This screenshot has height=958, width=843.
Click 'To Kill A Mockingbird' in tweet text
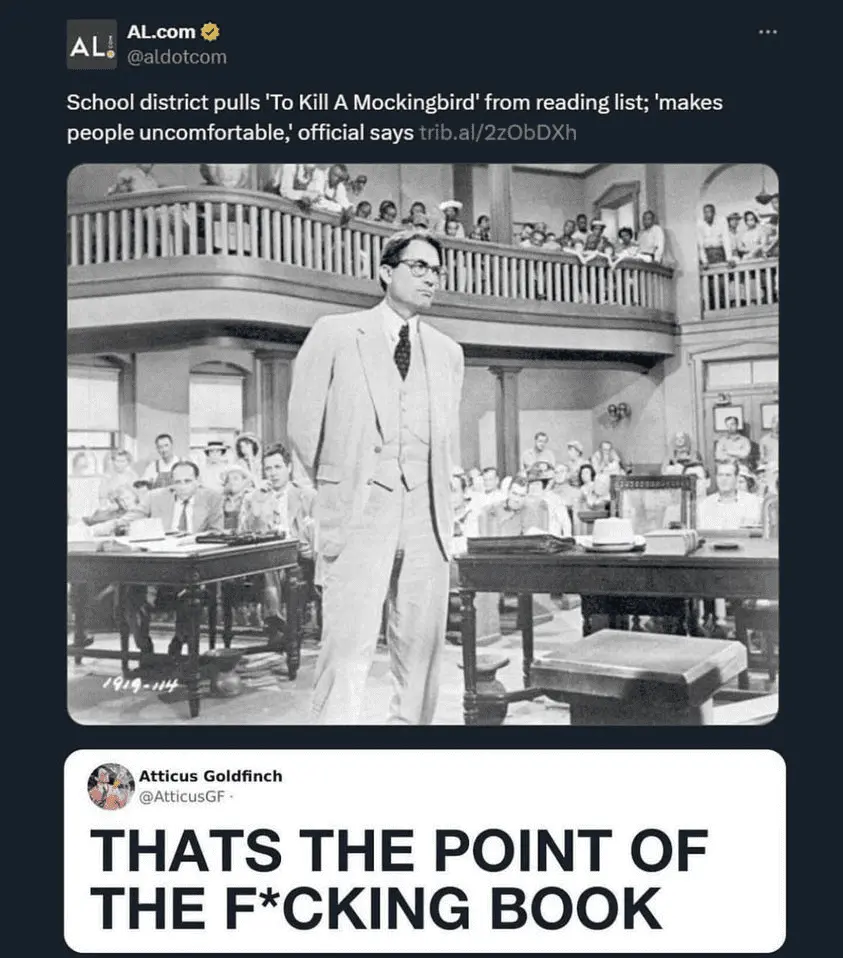(362, 103)
